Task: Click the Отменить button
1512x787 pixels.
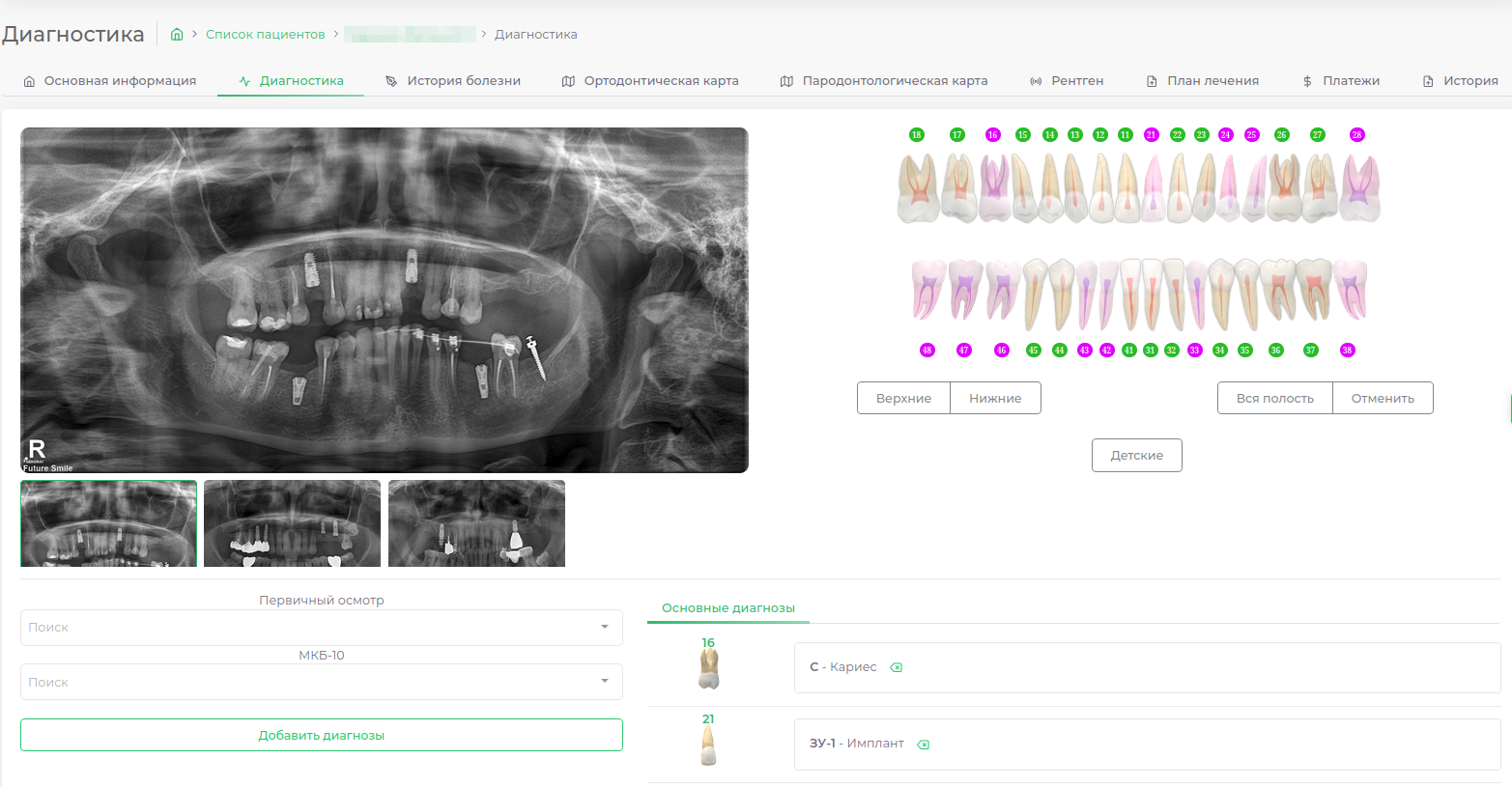Action: click(1383, 398)
